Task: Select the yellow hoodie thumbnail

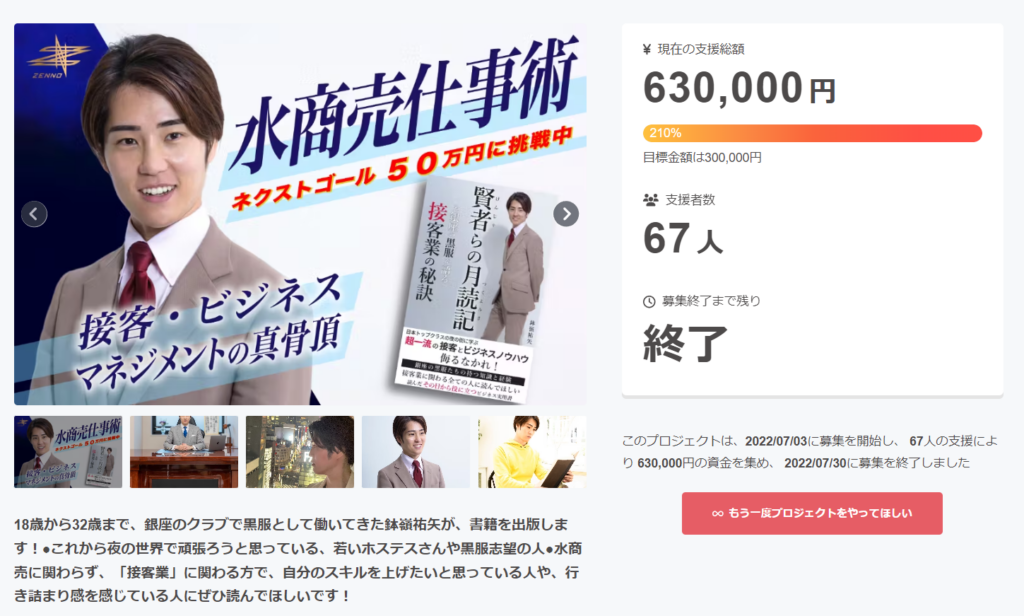Action: coord(532,452)
